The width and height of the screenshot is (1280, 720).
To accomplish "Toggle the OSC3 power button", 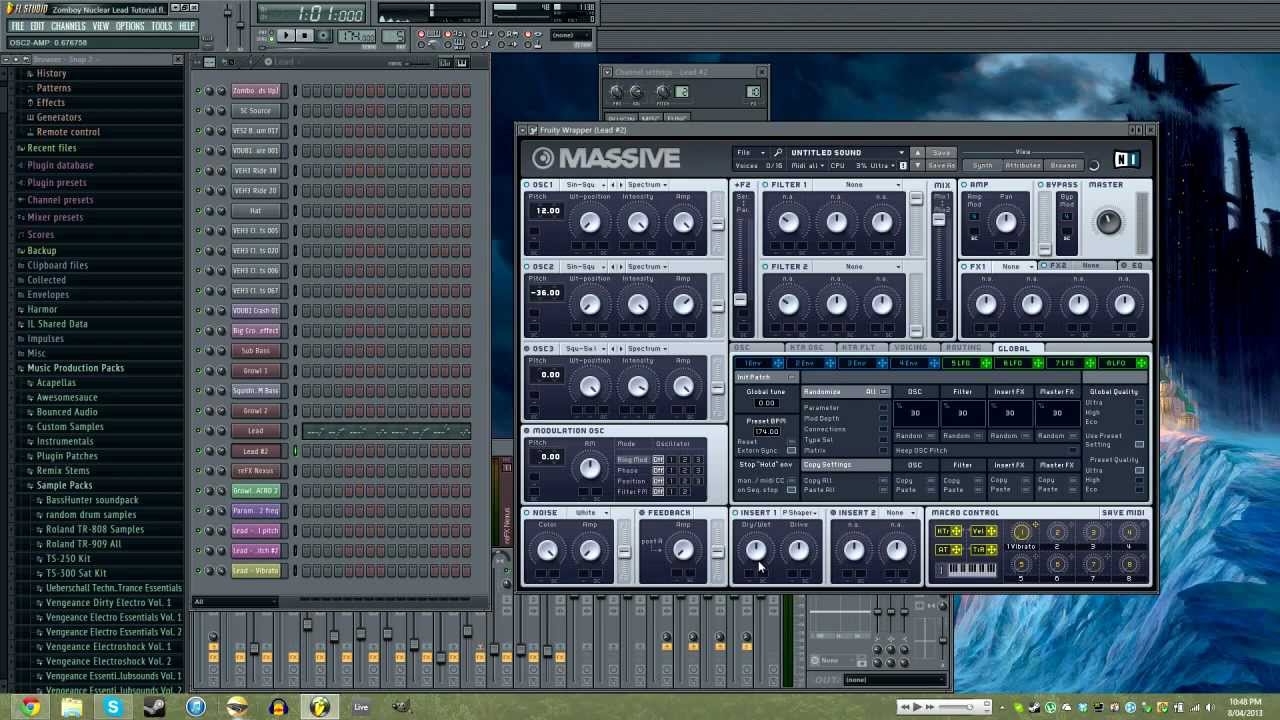I will click(x=527, y=349).
